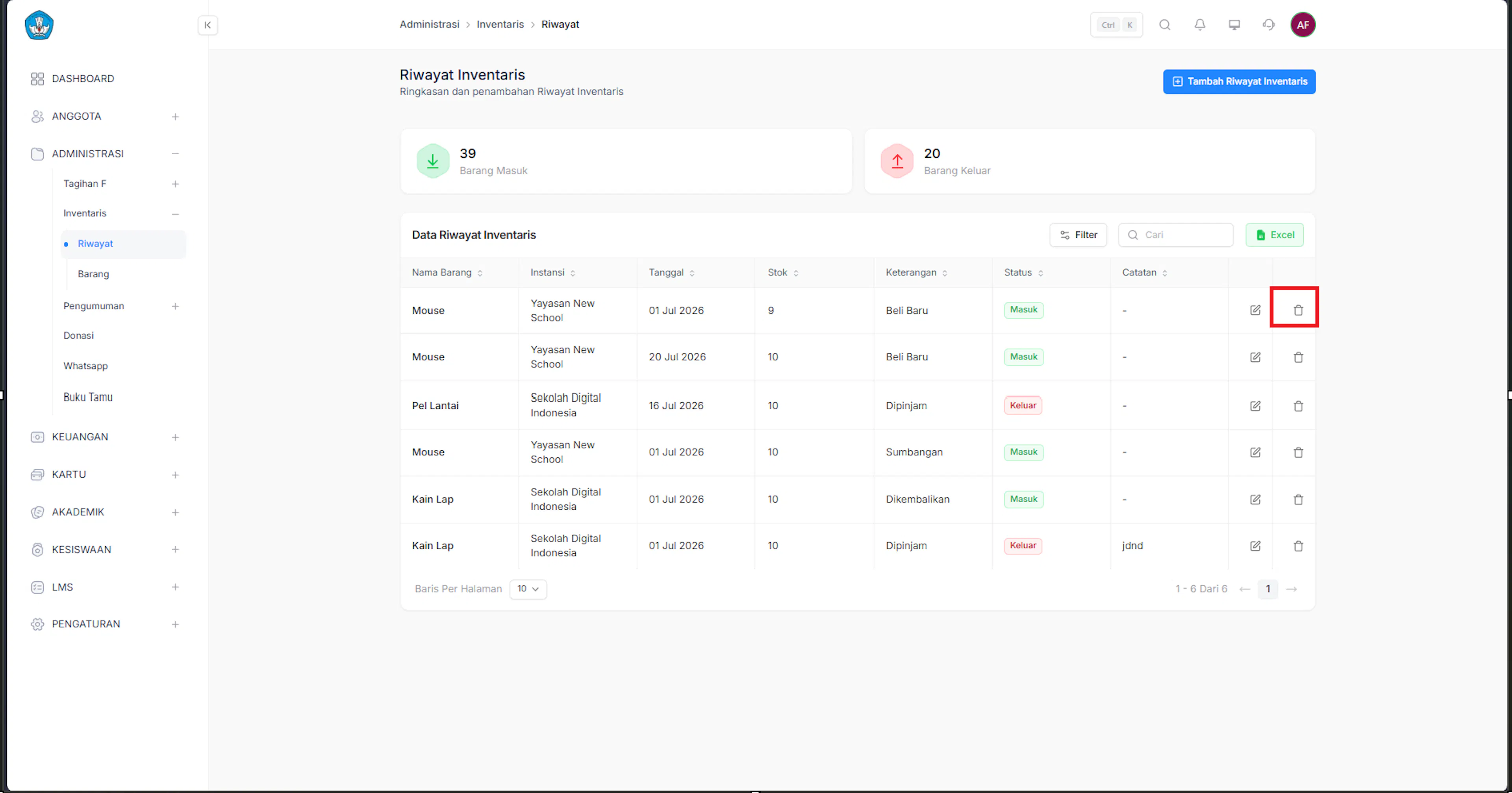The height and width of the screenshot is (793, 1512).
Task: Sort table by Status column
Action: (1023, 273)
